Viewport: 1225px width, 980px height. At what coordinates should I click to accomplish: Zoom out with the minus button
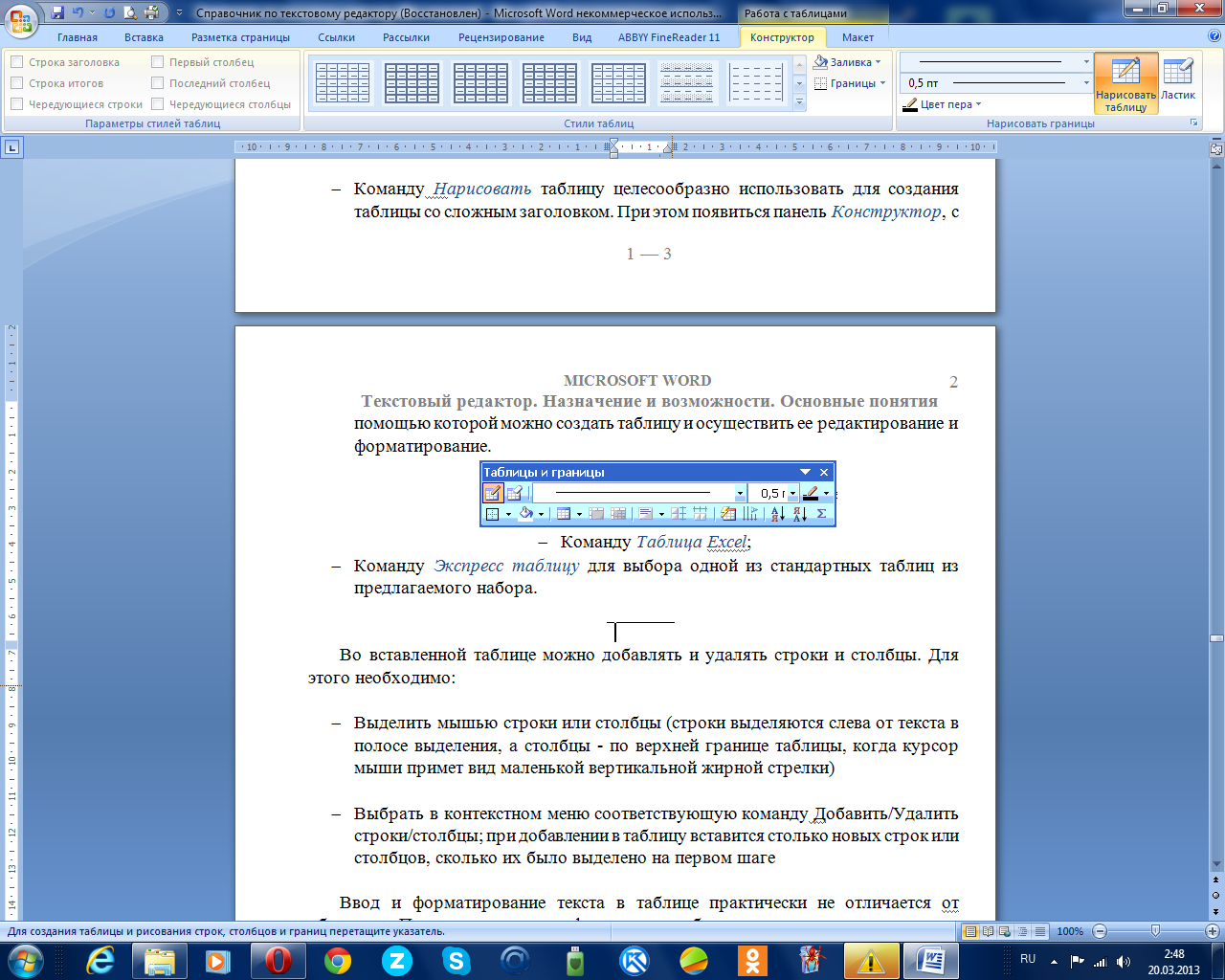tap(1100, 931)
